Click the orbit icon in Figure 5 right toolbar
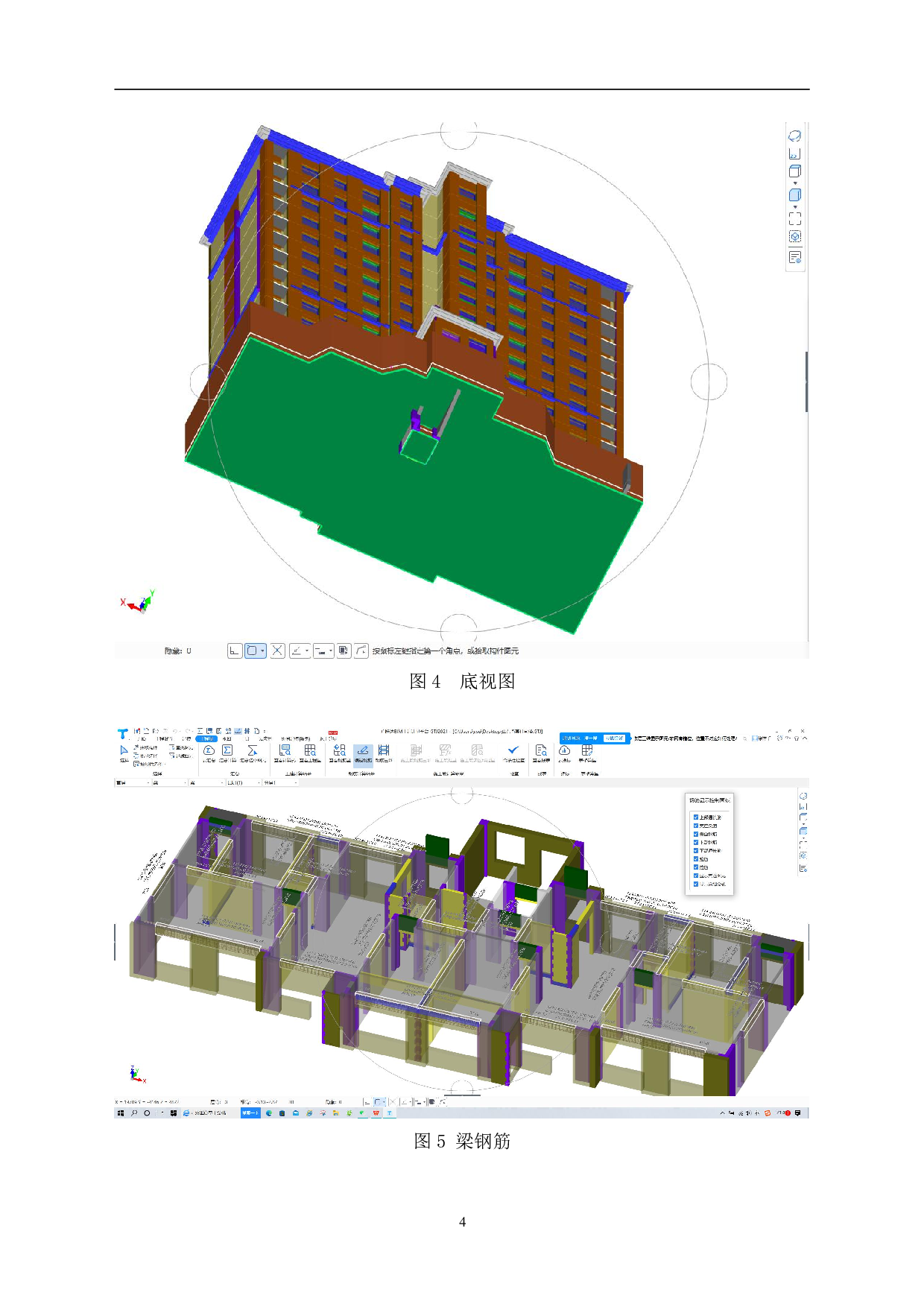Image resolution: width=924 pixels, height=1307 pixels. click(803, 796)
